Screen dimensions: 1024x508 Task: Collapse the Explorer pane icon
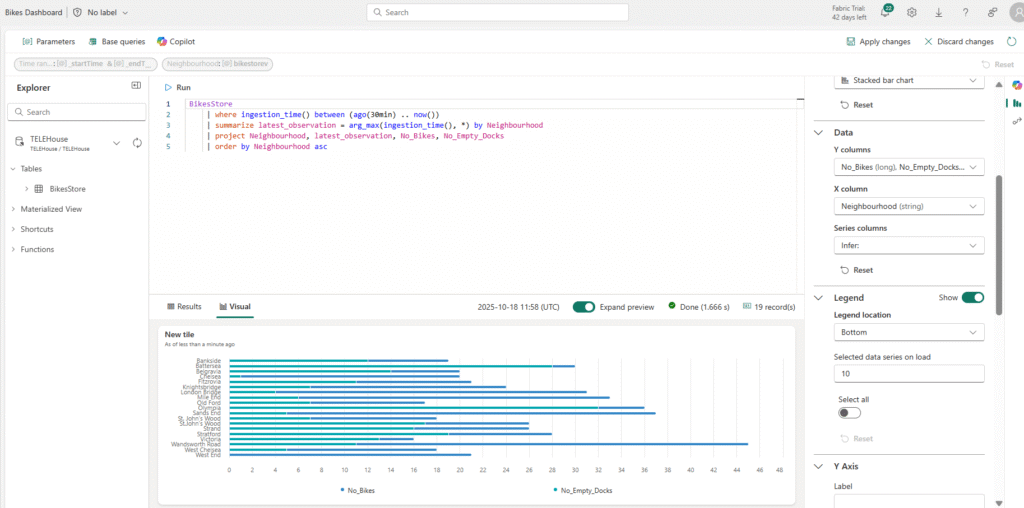point(136,87)
